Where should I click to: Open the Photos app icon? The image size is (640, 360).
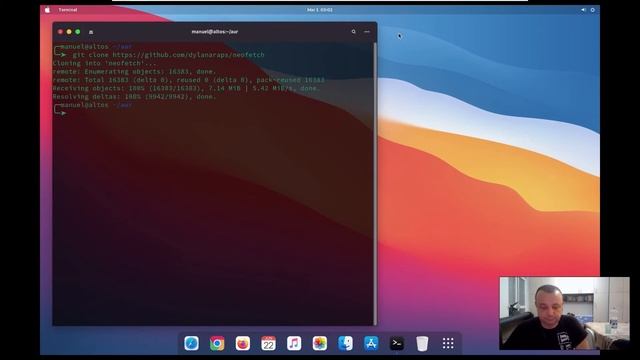pyautogui.click(x=320, y=343)
